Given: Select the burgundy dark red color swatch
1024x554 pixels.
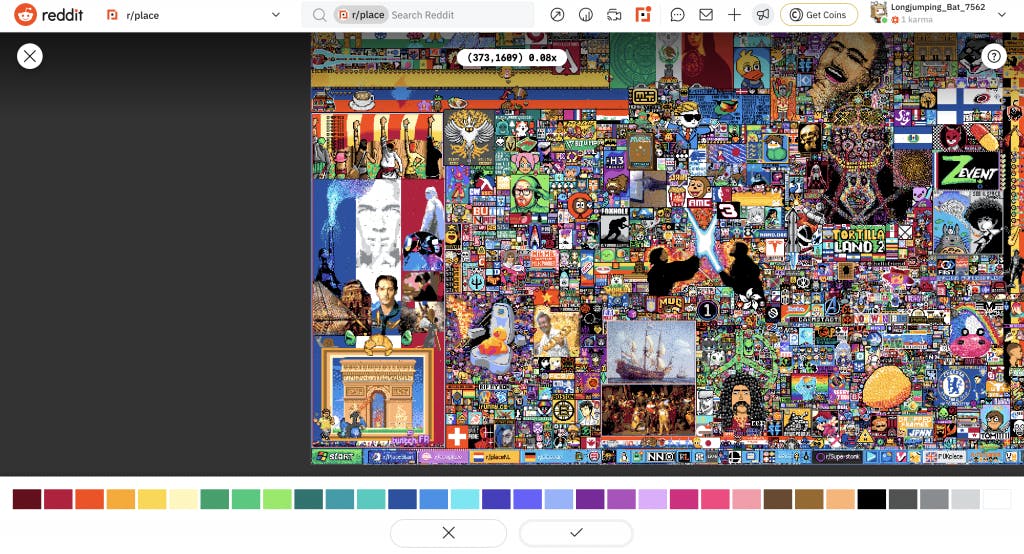Looking at the screenshot, I should [x=27, y=499].
